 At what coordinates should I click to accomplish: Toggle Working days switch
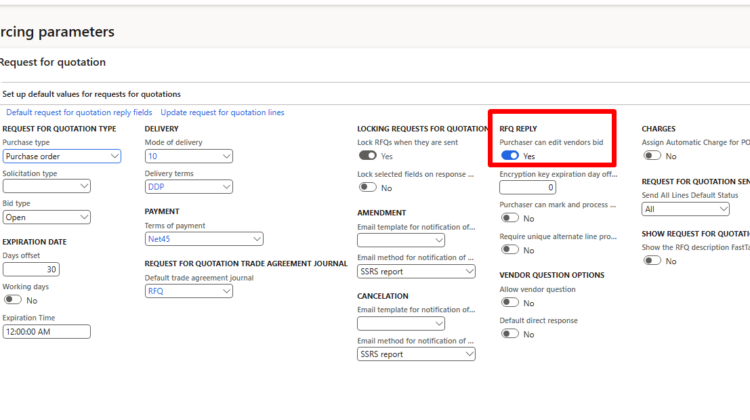(x=13, y=300)
